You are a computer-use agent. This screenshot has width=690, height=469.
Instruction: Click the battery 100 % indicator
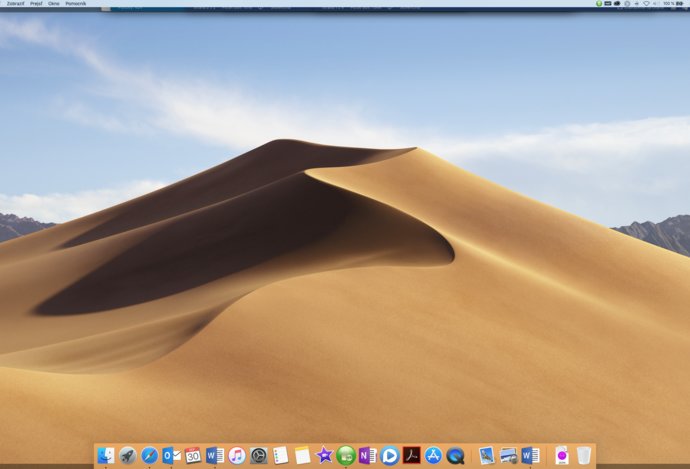(673, 3)
